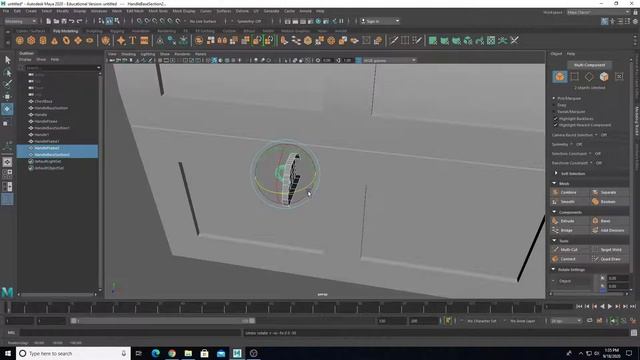
Task: Create a polygon torus from the shelf
Action: (x=66, y=40)
